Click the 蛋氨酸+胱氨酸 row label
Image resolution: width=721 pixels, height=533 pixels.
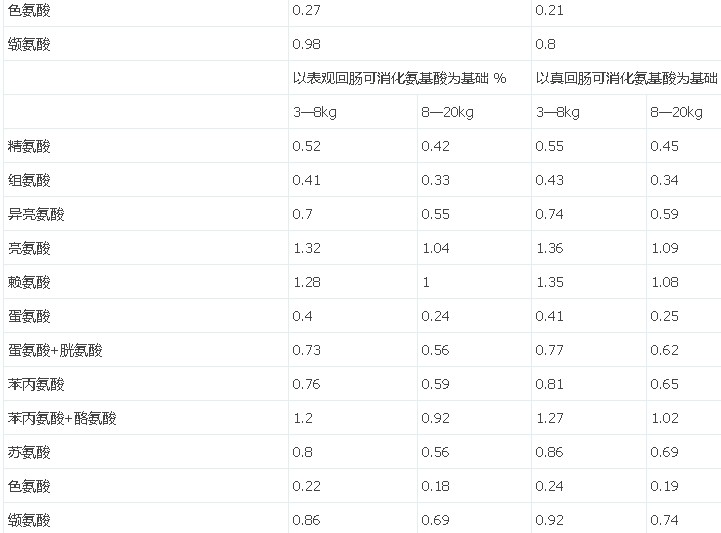click(54, 350)
